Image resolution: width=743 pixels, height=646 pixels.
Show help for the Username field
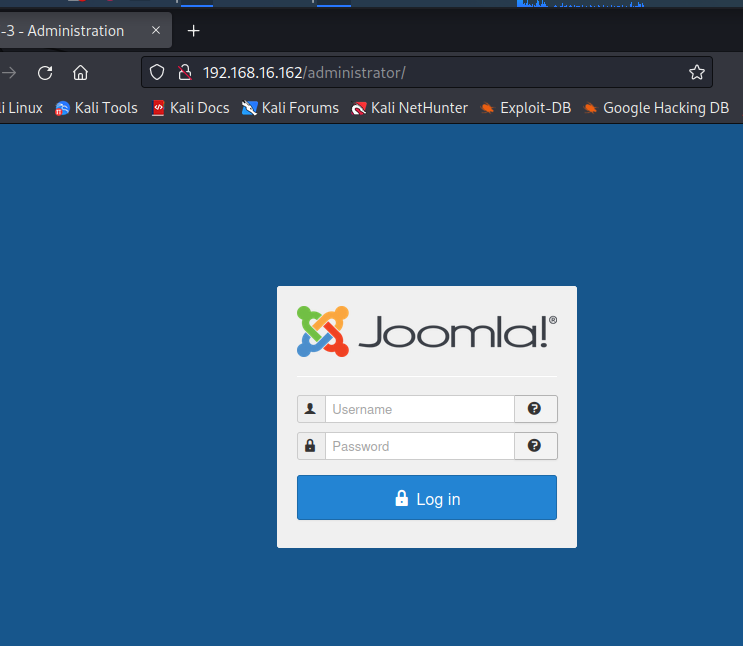tap(535, 409)
